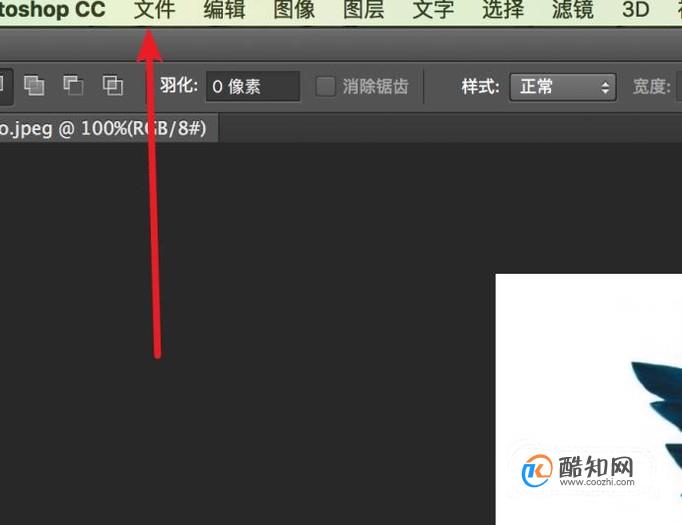Open the Photoshop CC application menu

click(52, 10)
